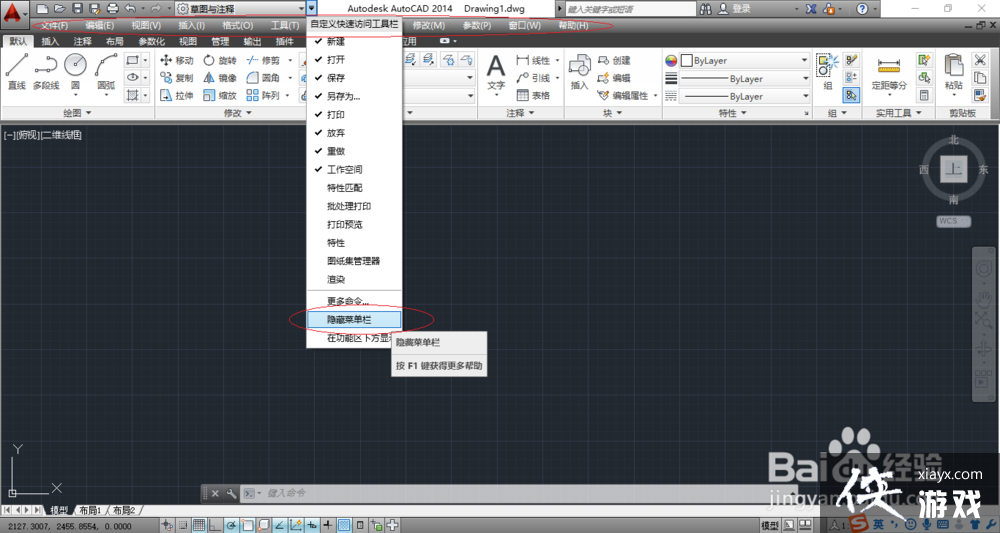Open the object color ByLayer swatch dropdown

click(745, 61)
